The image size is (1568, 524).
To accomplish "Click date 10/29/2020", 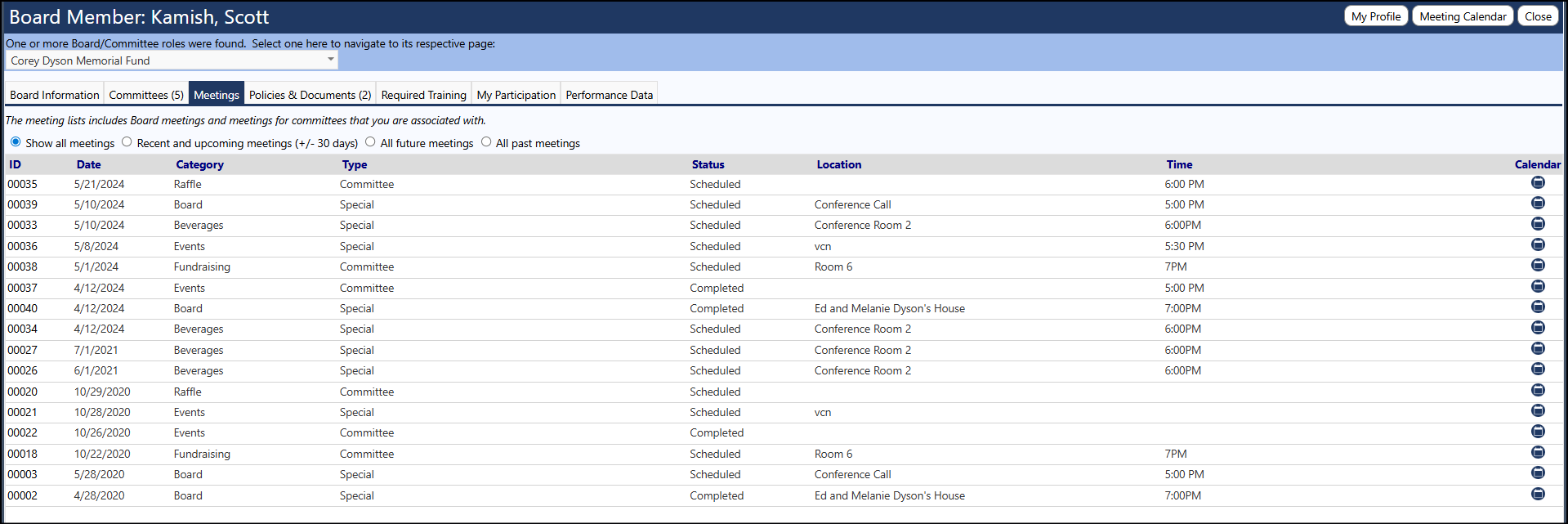I will tap(102, 392).
